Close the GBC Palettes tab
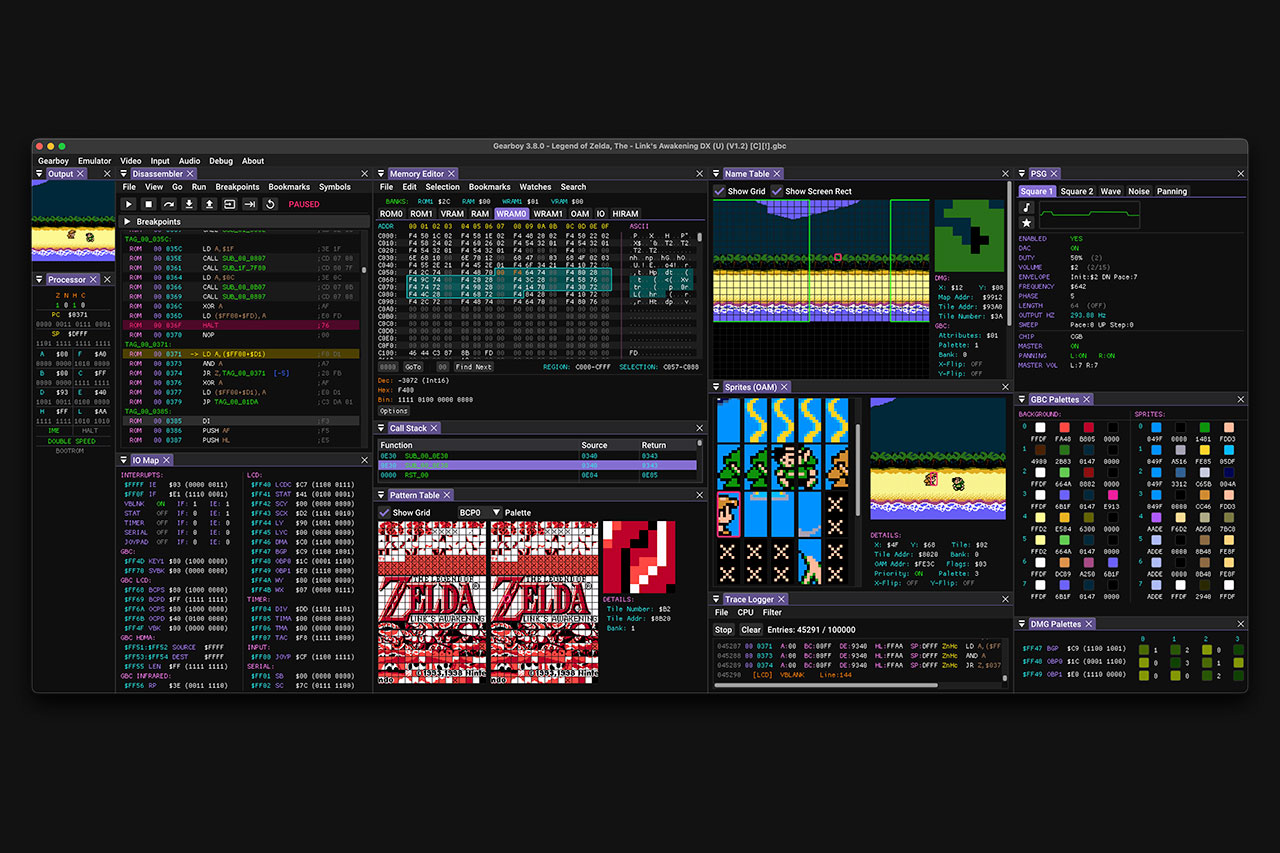 1087,399
